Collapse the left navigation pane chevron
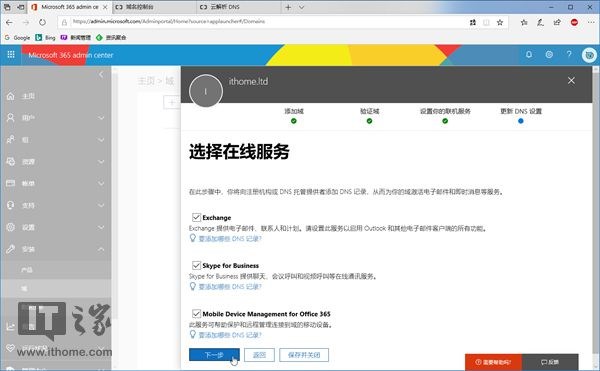This screenshot has height=371, width=600. [x=101, y=74]
